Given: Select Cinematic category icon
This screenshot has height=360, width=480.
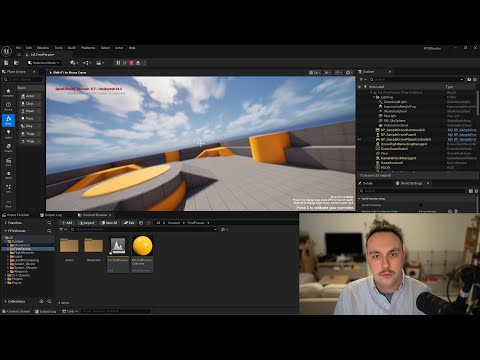Looking at the screenshot, I should pyautogui.click(x=8, y=162).
